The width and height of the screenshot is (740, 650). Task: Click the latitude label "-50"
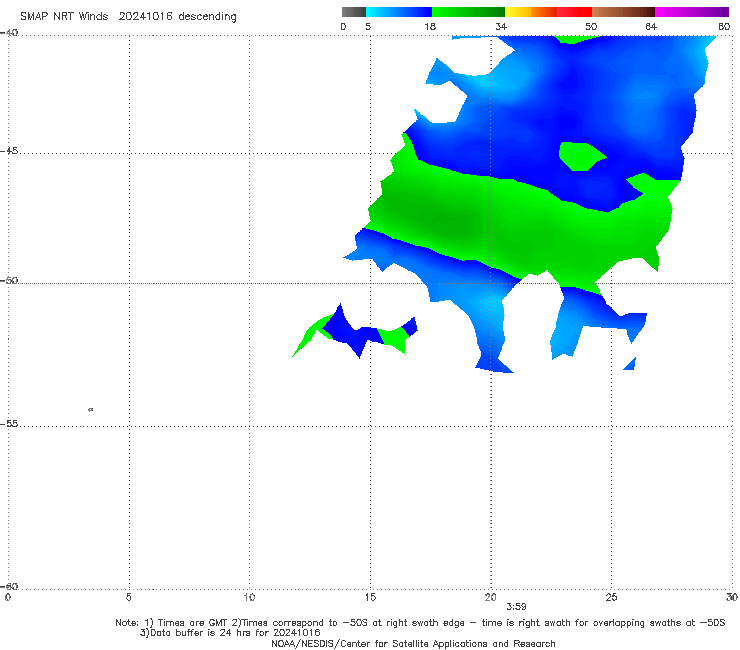[9, 280]
